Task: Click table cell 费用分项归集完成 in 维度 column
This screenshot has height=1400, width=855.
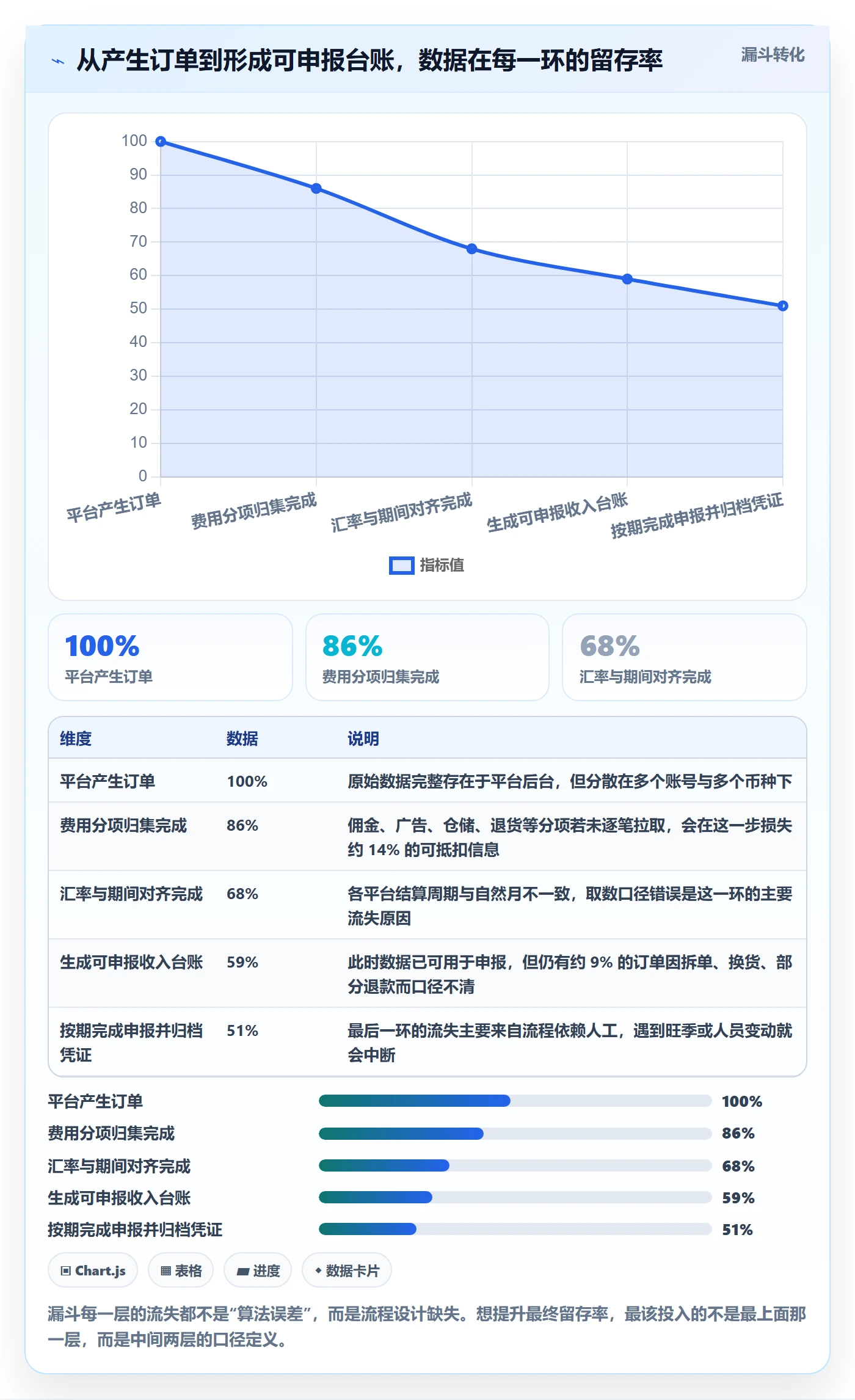Action: tap(123, 825)
